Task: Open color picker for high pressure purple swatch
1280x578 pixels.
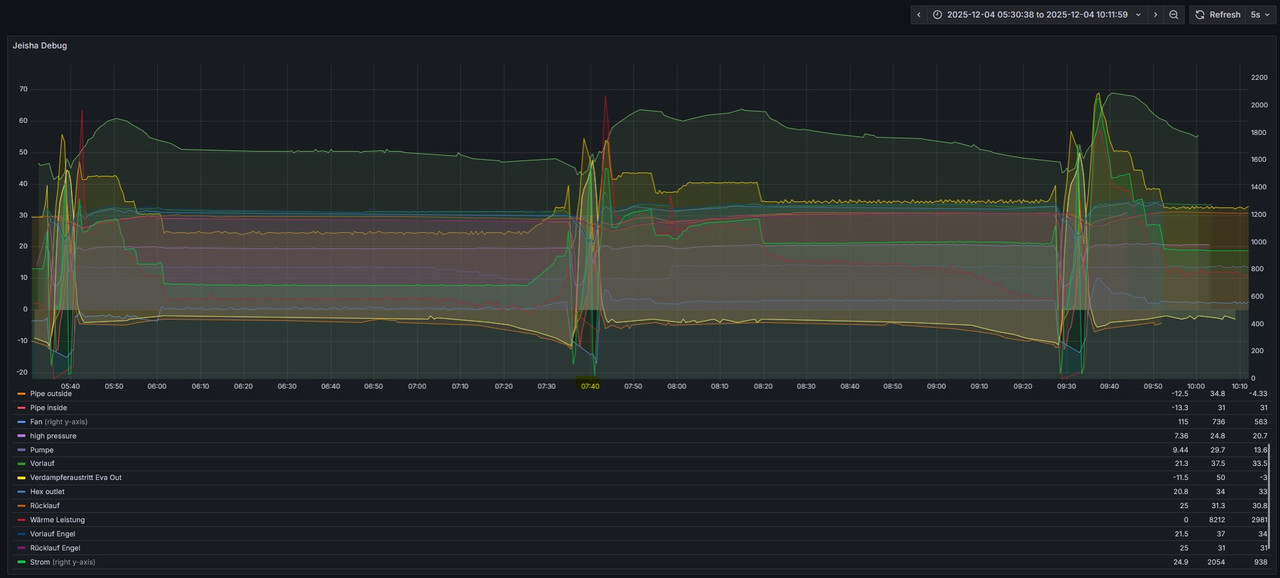Action: [x=21, y=436]
